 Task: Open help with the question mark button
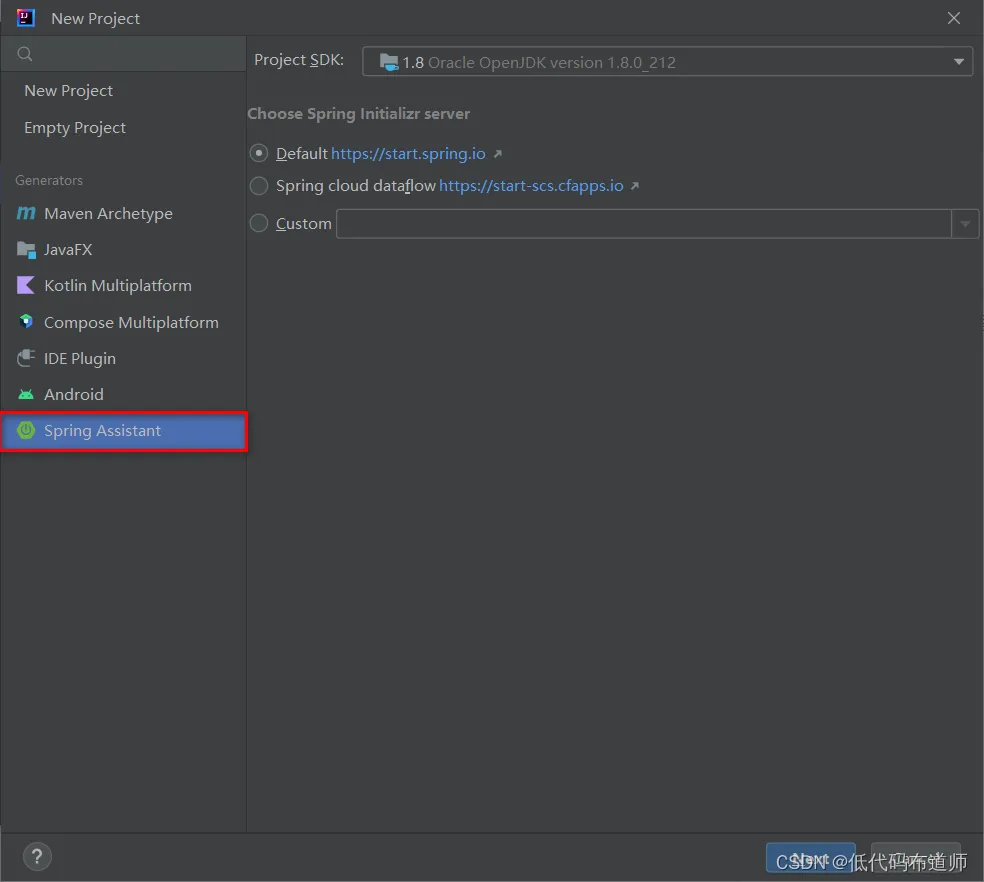(x=37, y=857)
